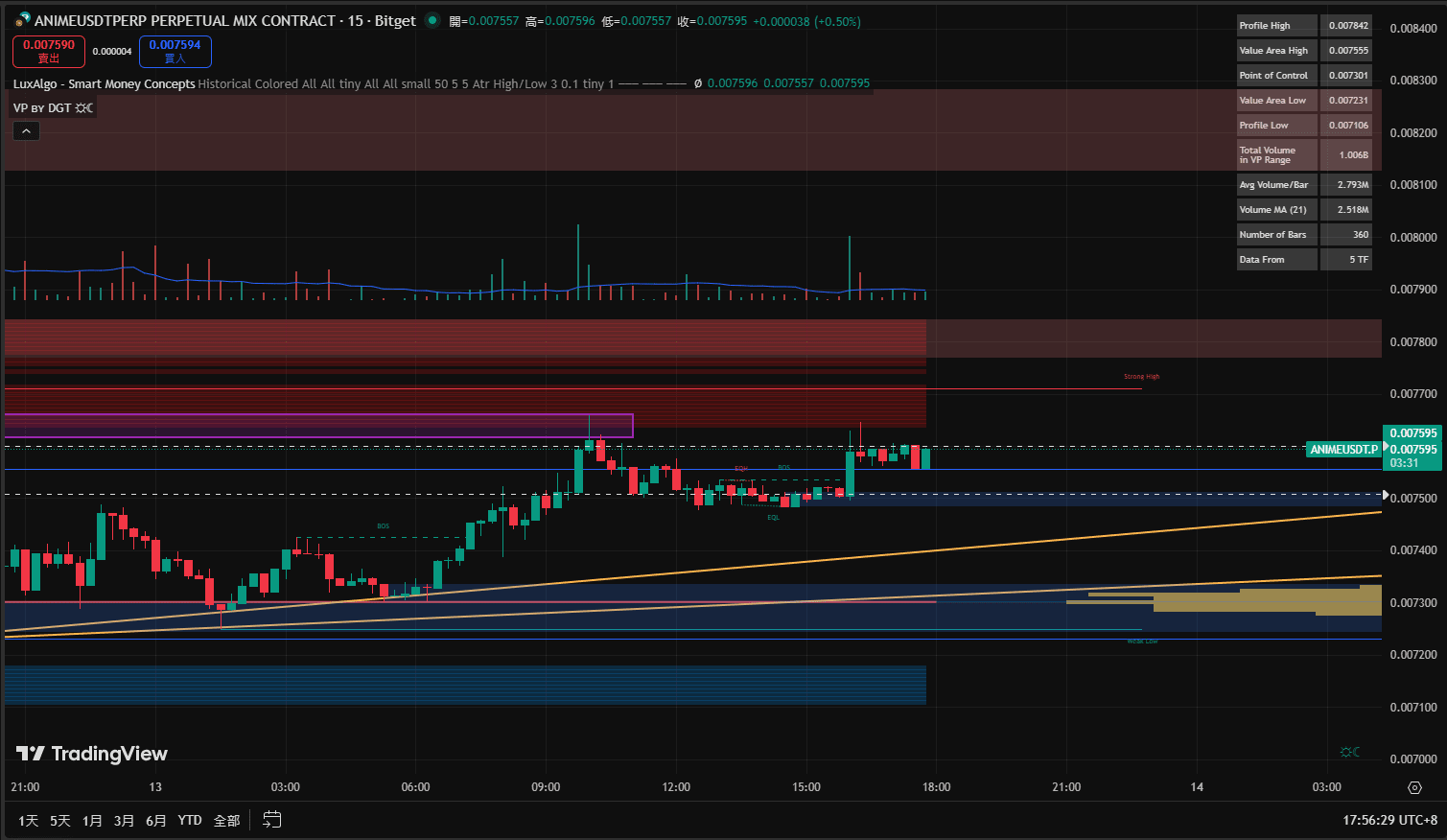Collapse the indicator legend with arrow button
The image size is (1447, 840).
pos(26,131)
